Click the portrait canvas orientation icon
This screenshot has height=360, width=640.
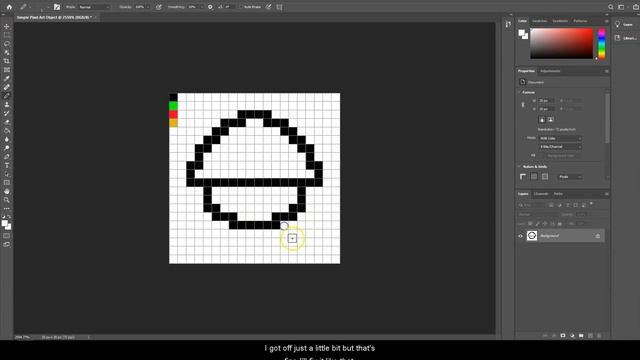pos(542,120)
